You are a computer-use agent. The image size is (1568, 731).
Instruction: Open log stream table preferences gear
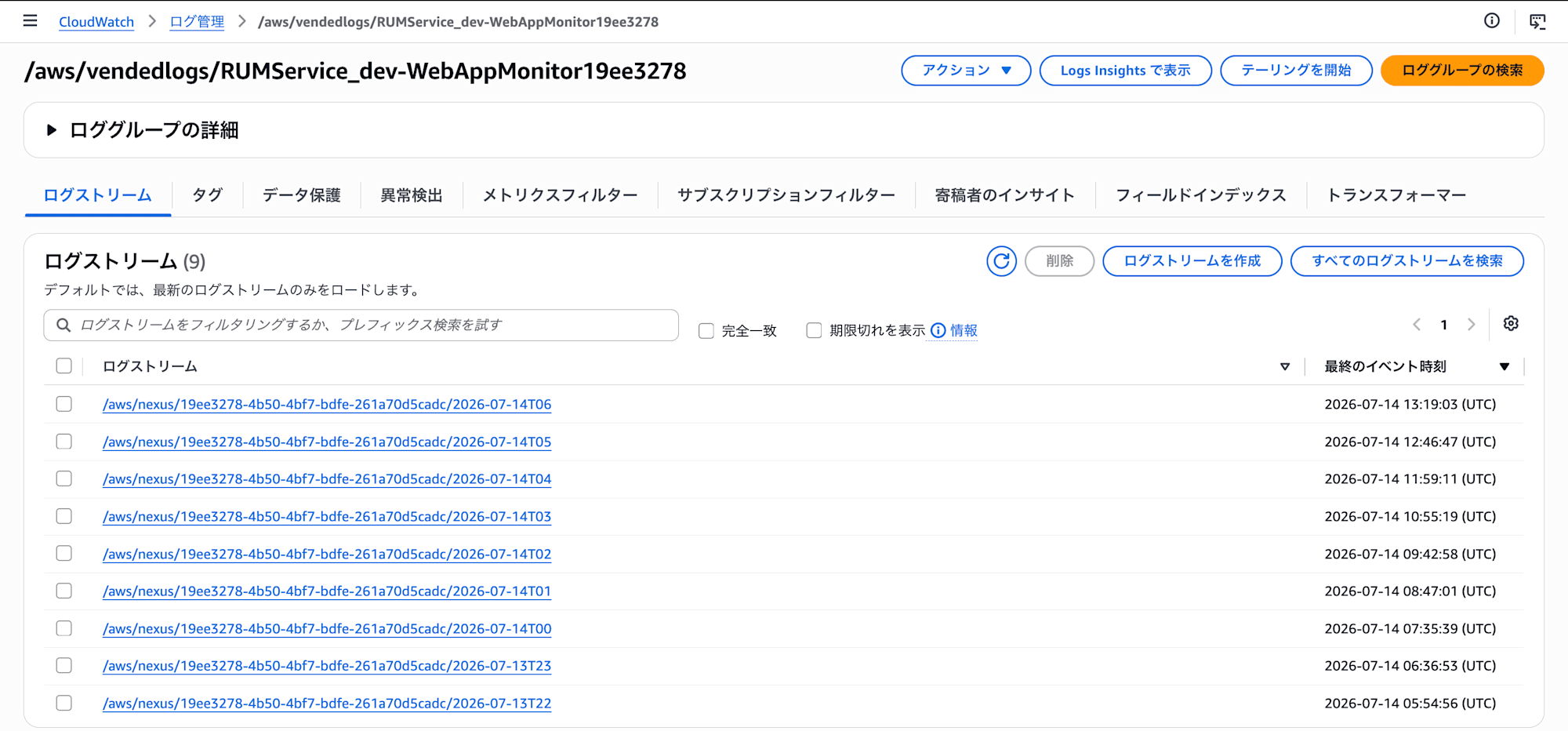1511,324
